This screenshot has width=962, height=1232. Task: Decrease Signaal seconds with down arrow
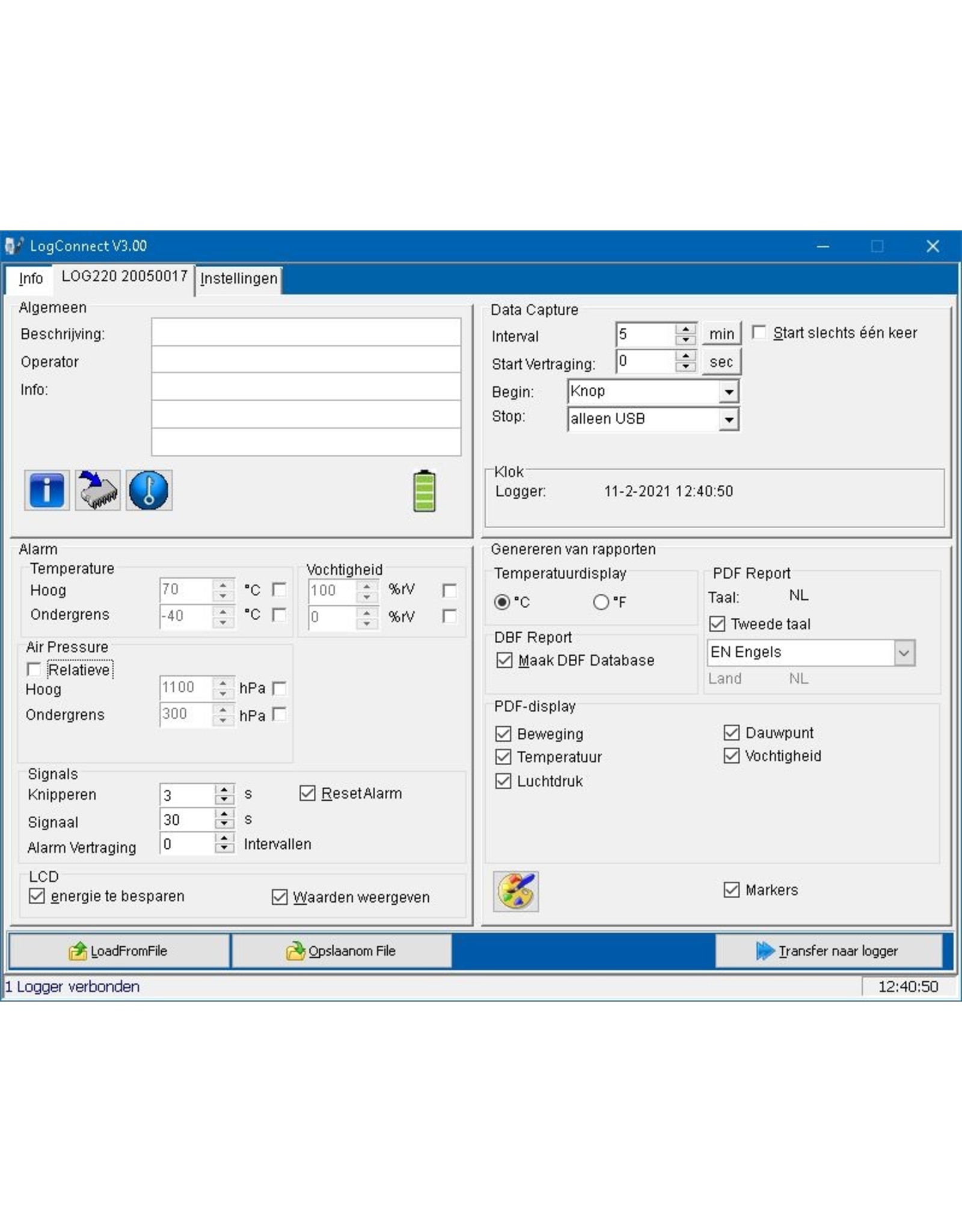224,824
